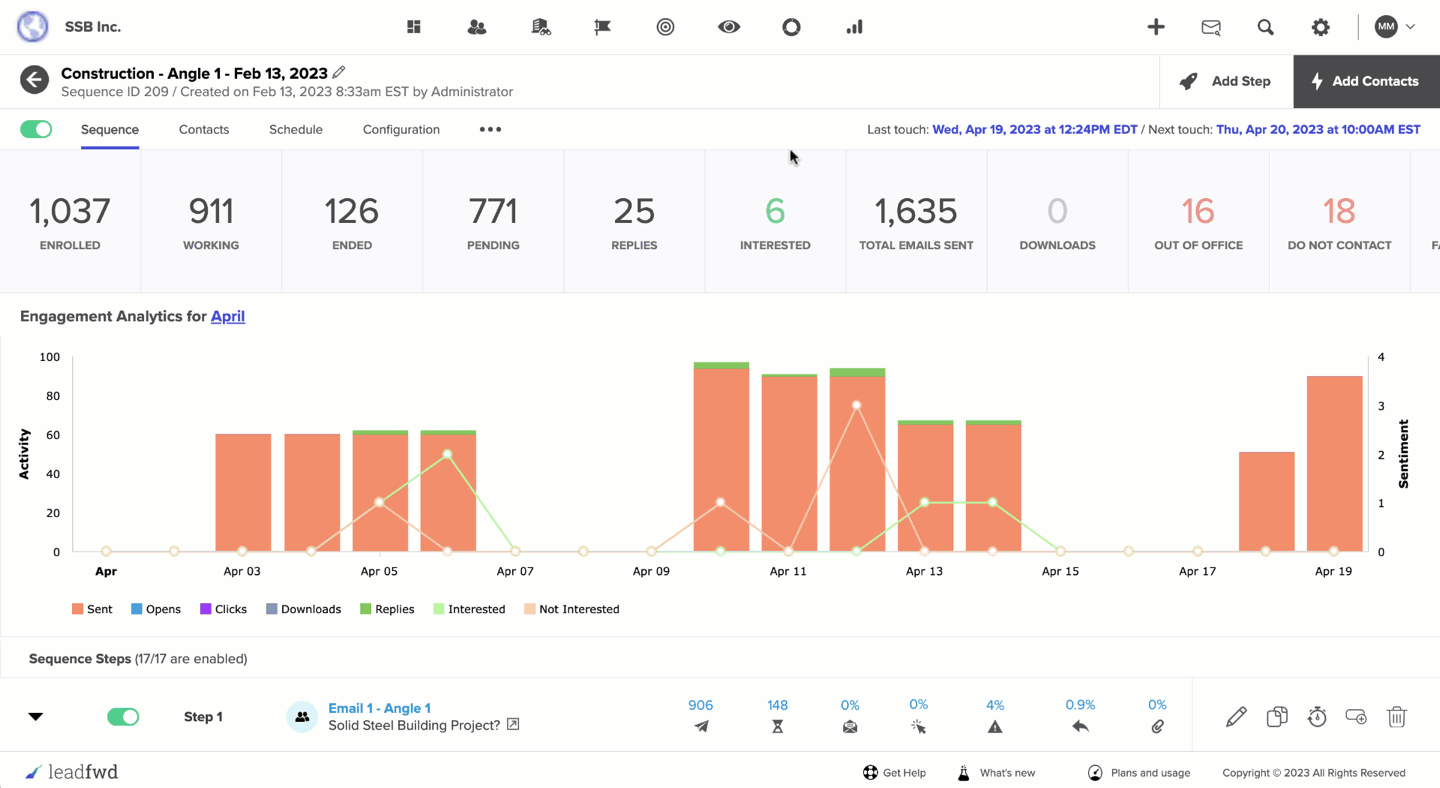Click the Add Contacts button

1366,81
